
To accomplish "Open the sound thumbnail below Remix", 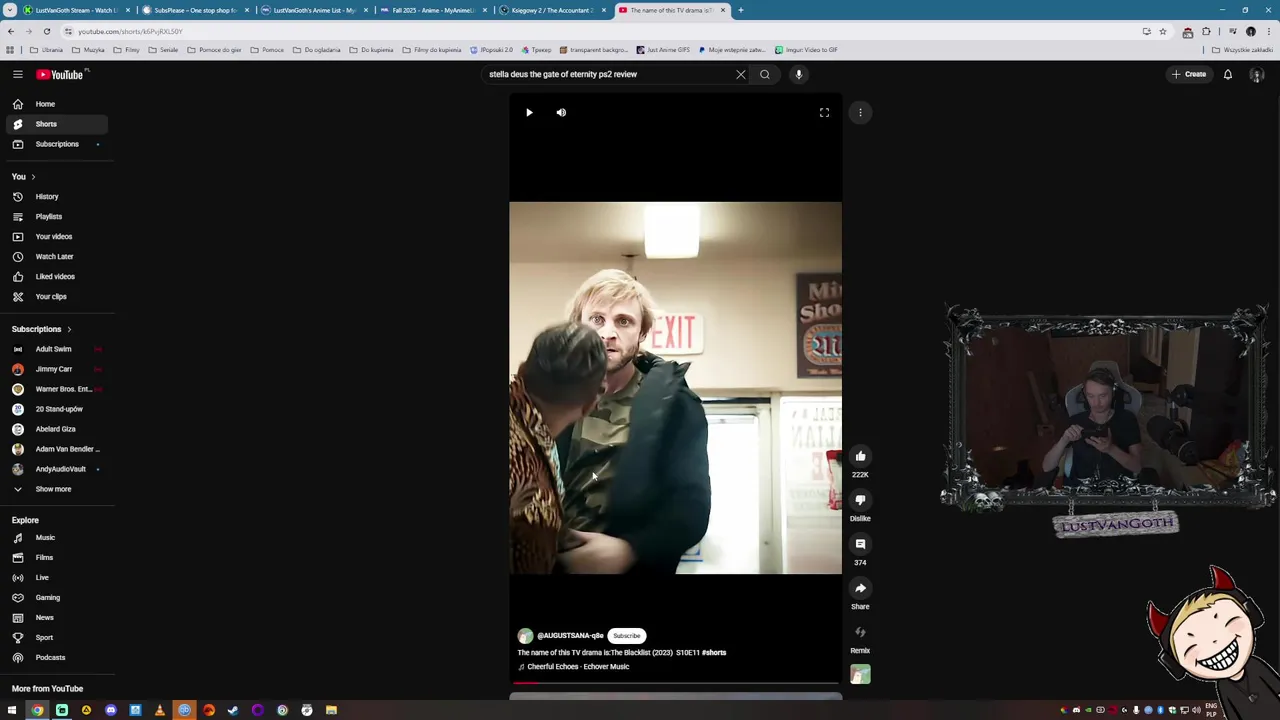I will coord(860,675).
